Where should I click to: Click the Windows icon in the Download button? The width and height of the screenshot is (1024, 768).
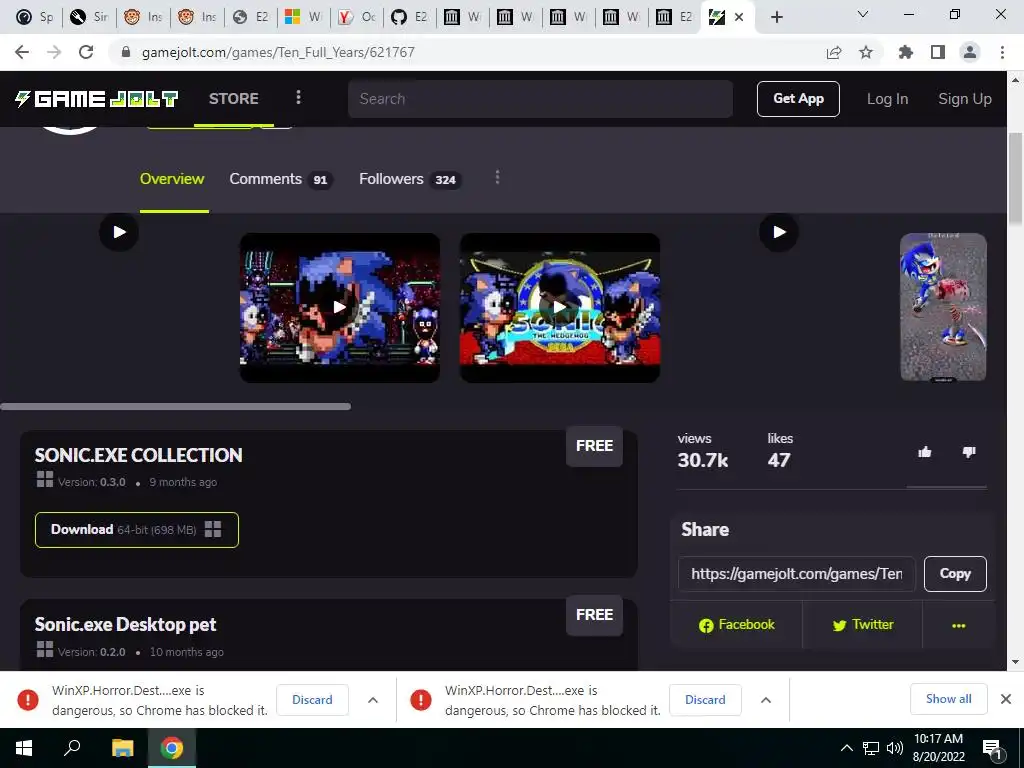[214, 530]
